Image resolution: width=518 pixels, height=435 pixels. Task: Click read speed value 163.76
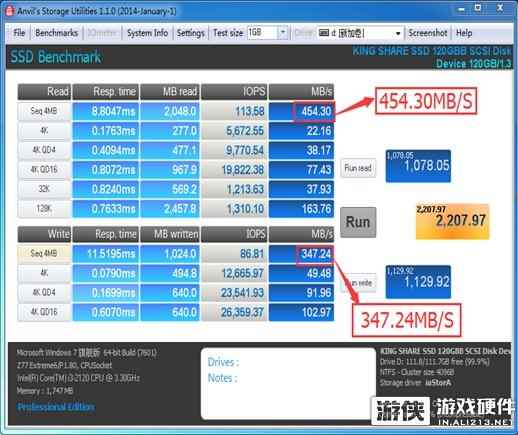(301, 209)
